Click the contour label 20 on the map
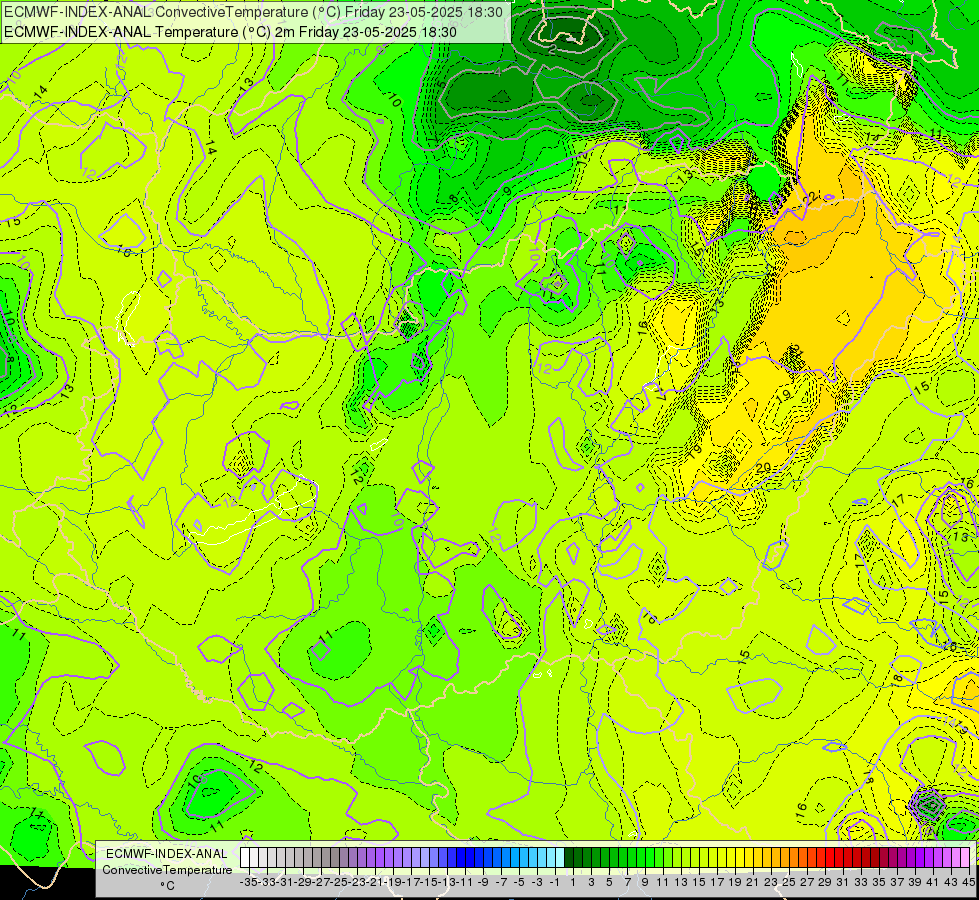The width and height of the screenshot is (979, 900). [x=763, y=467]
